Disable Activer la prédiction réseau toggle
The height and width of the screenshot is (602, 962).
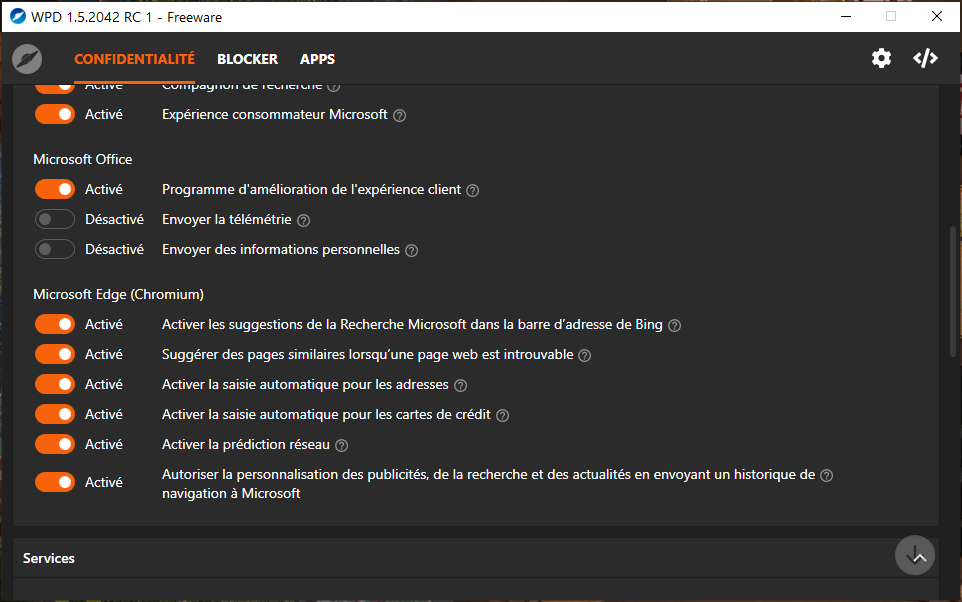point(55,444)
